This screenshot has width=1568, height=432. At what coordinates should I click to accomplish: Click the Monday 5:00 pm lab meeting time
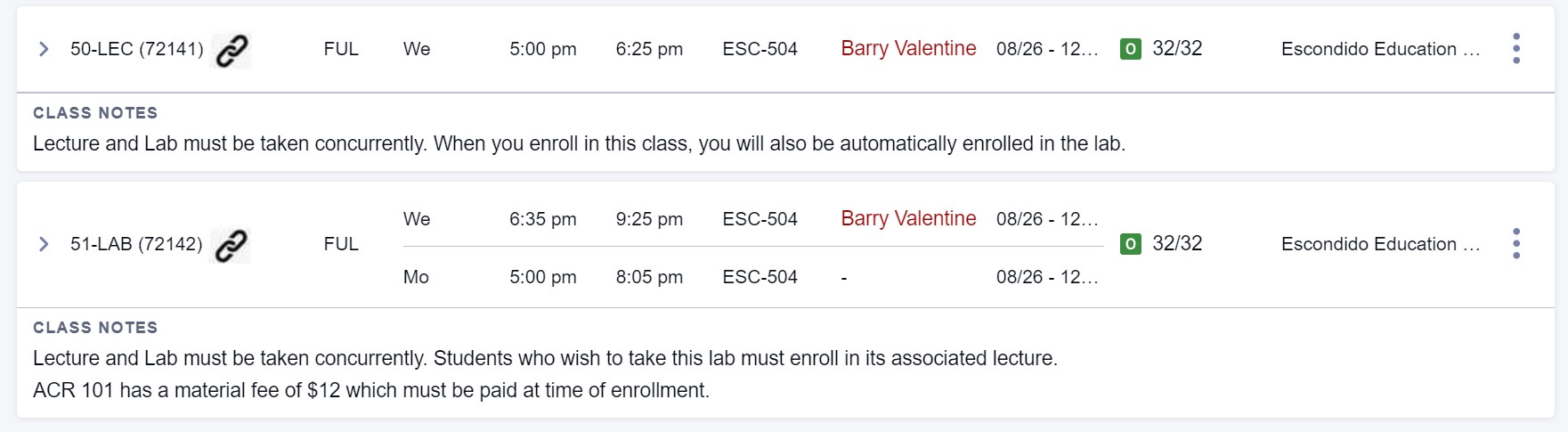[542, 277]
